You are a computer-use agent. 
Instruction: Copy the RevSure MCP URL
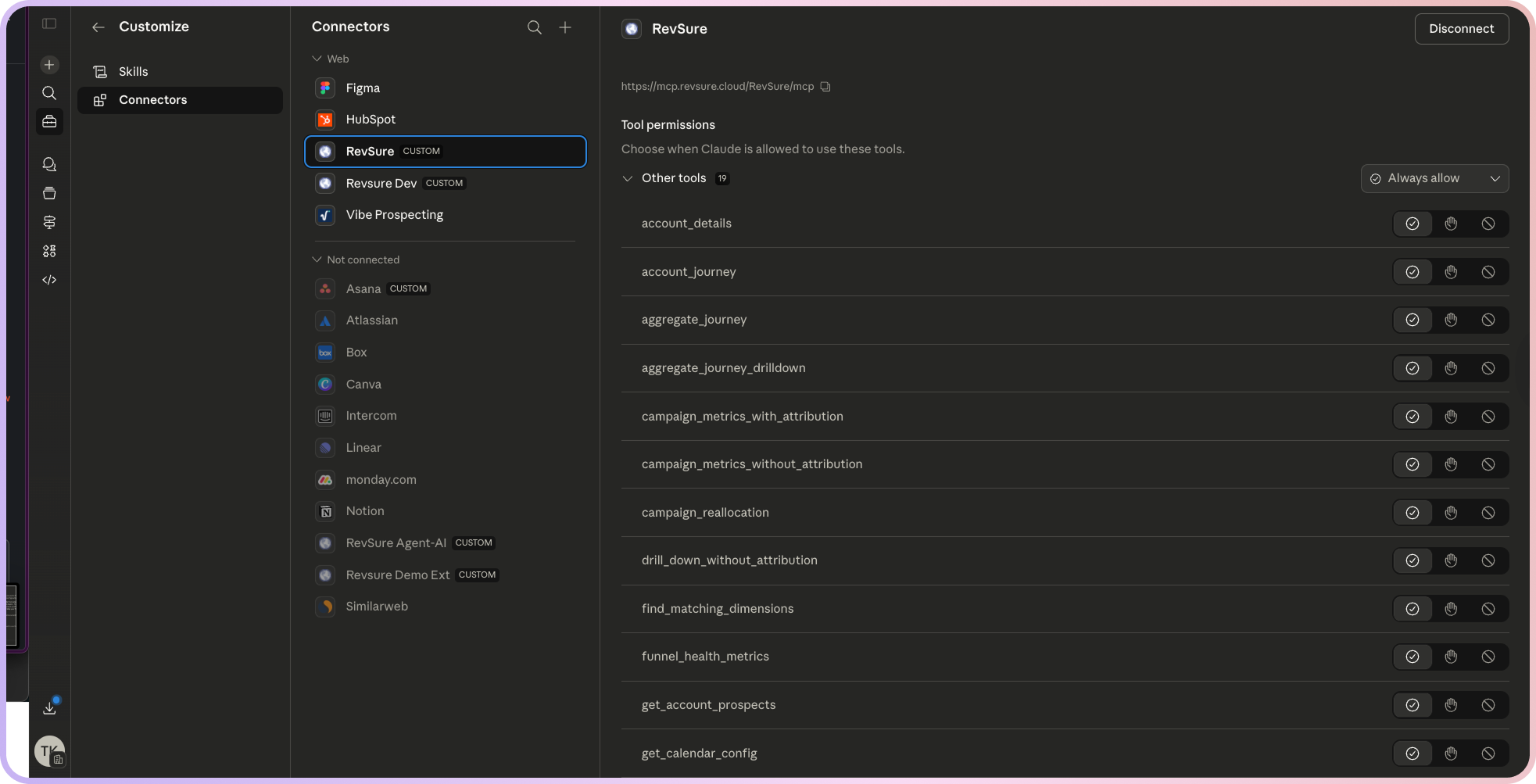825,87
